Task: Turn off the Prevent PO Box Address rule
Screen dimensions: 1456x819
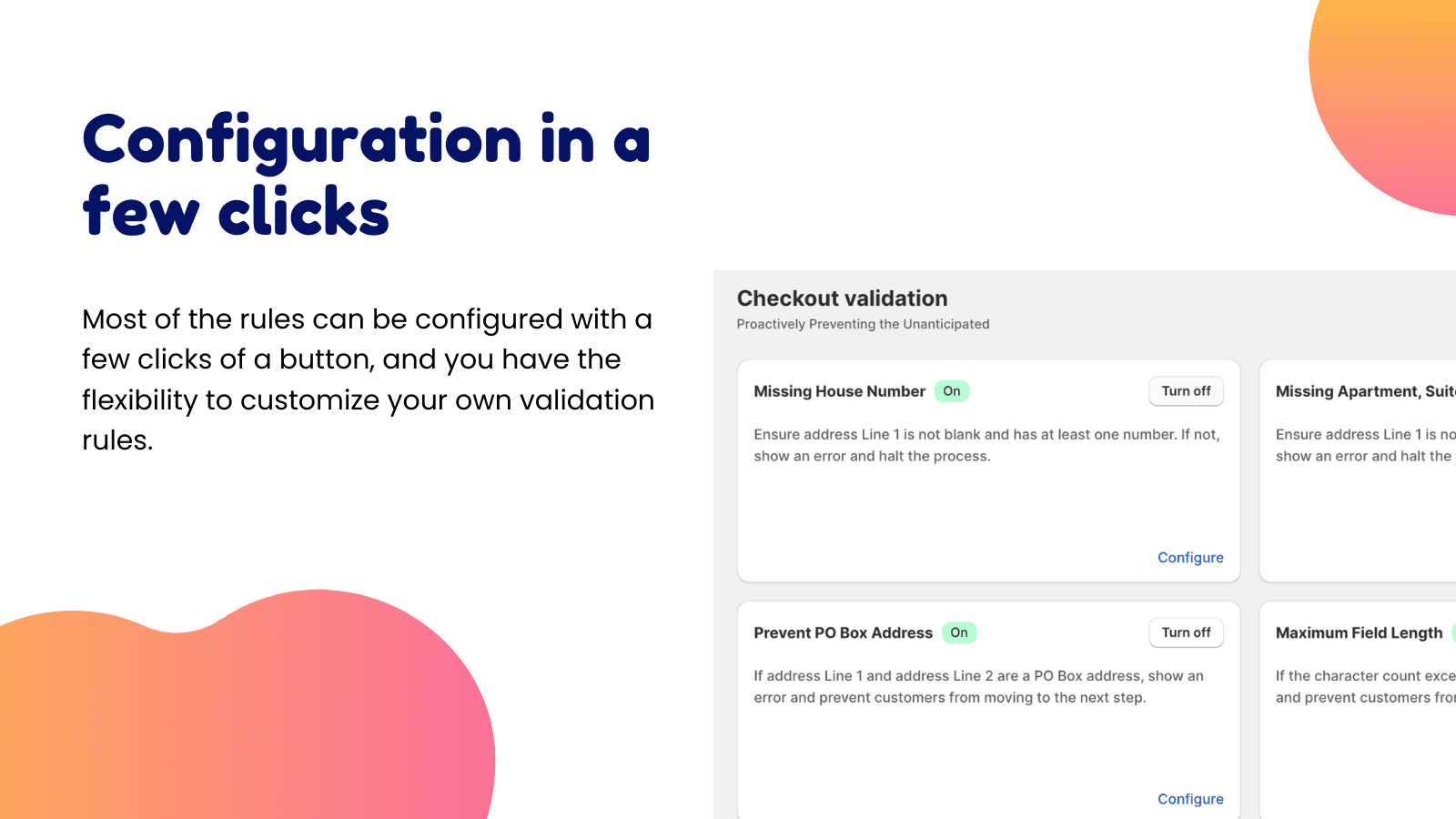Action: click(1186, 632)
